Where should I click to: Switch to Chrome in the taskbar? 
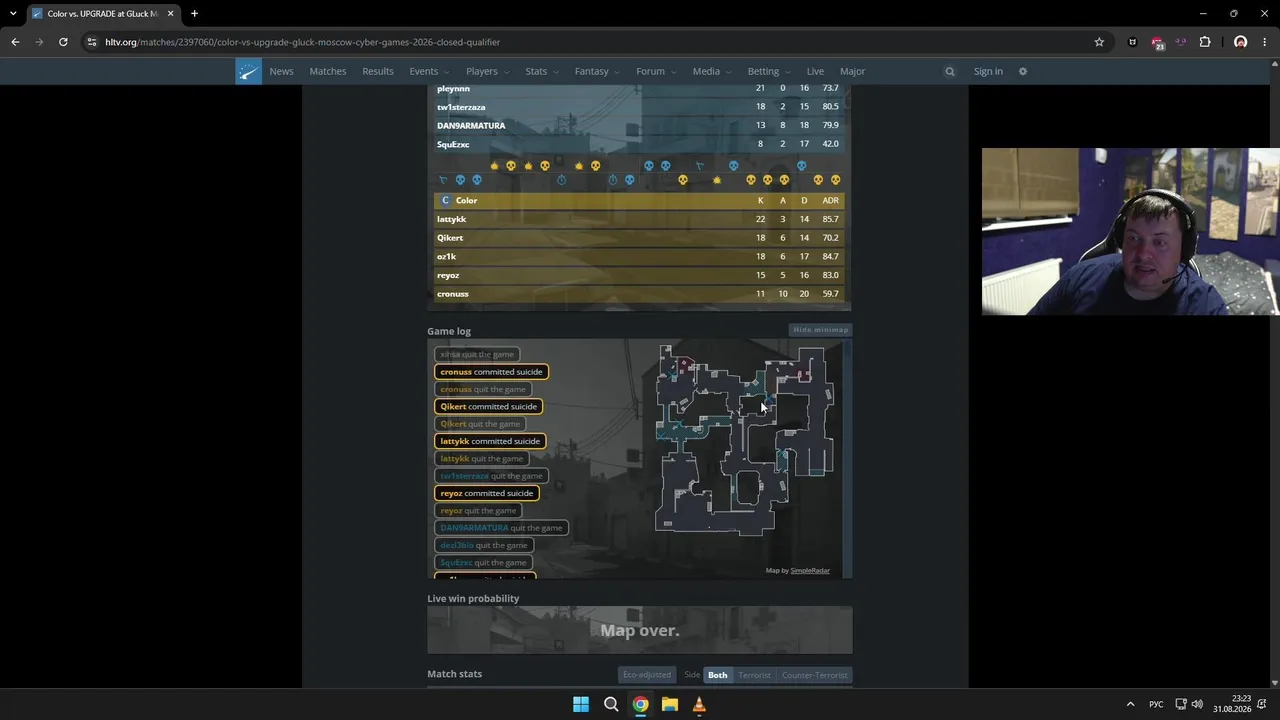click(640, 704)
